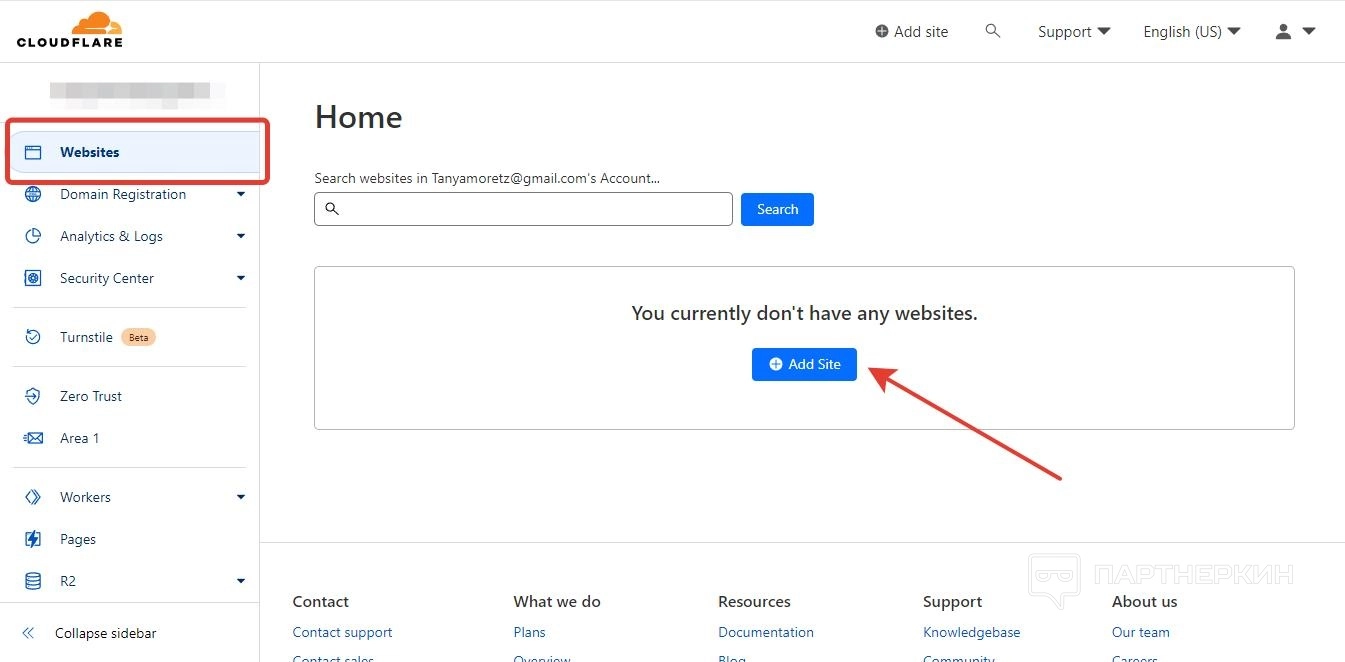Click the Websites window icon in sidebar
This screenshot has height=662, width=1345.
tap(33, 152)
